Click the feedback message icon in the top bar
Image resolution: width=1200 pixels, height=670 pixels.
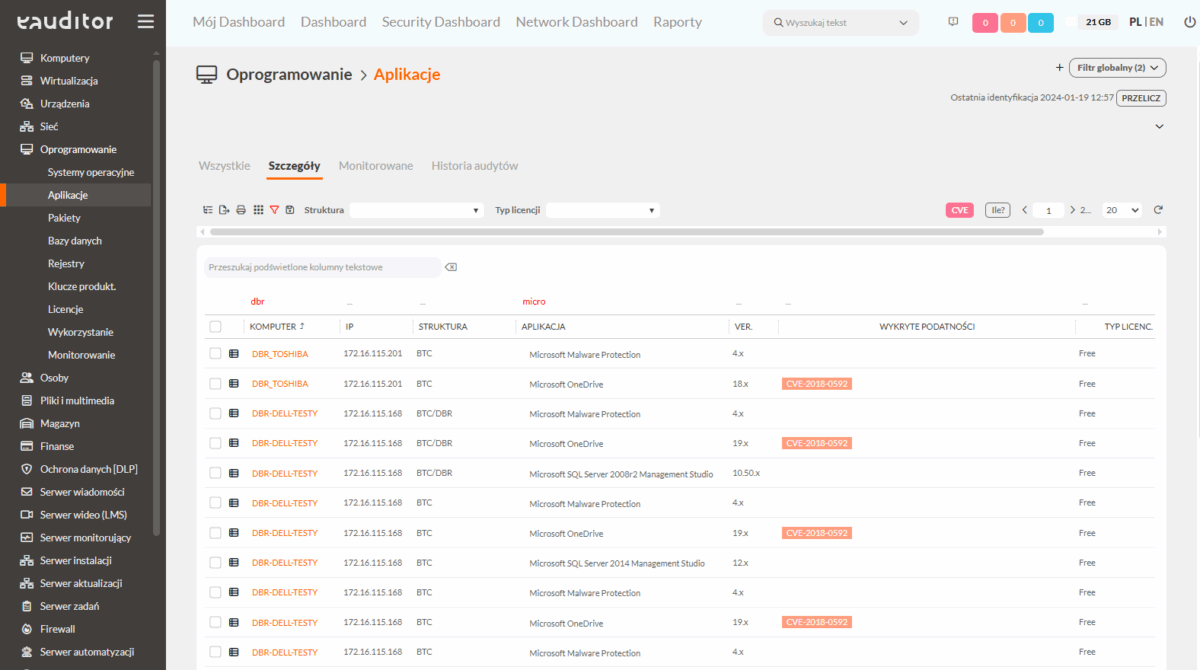point(953,22)
